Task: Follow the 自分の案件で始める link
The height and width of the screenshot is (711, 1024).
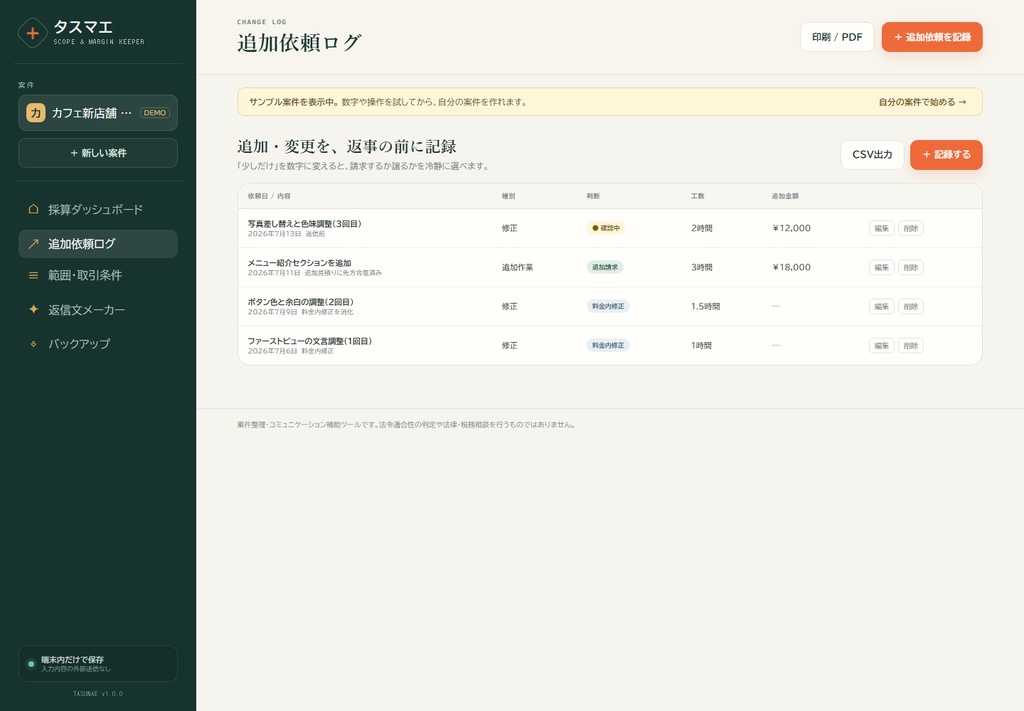Action: click(922, 102)
